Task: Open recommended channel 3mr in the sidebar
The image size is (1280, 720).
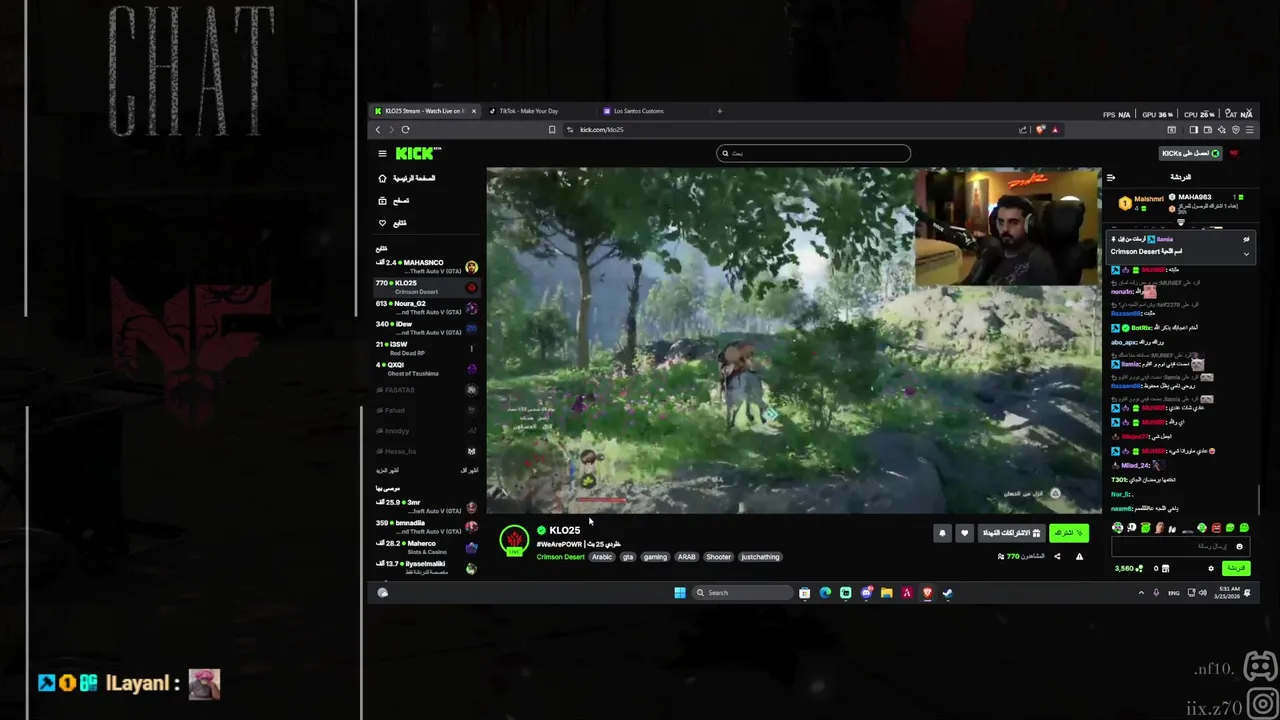Action: [427, 506]
